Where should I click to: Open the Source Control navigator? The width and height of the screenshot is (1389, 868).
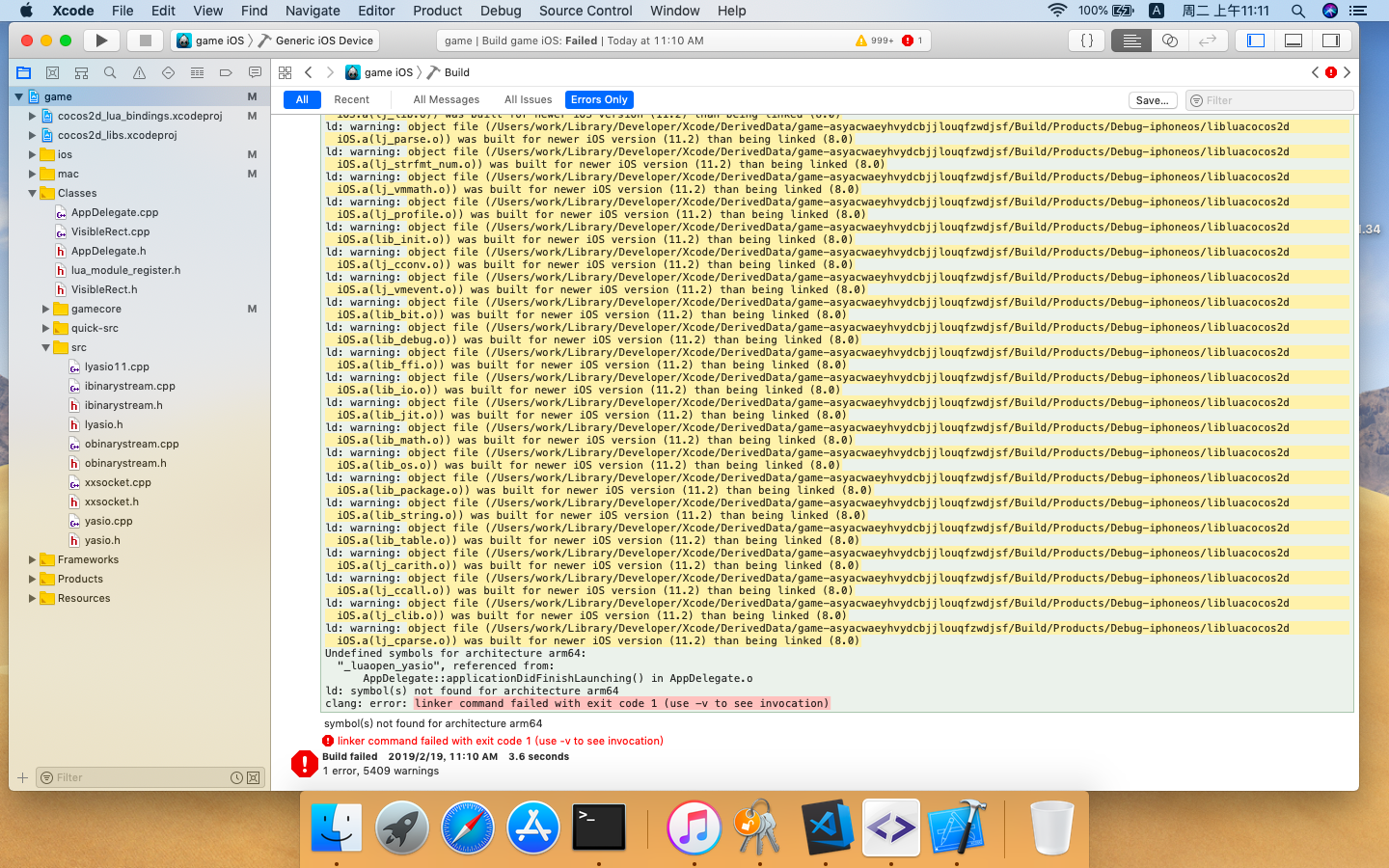pyautogui.click(x=52, y=72)
